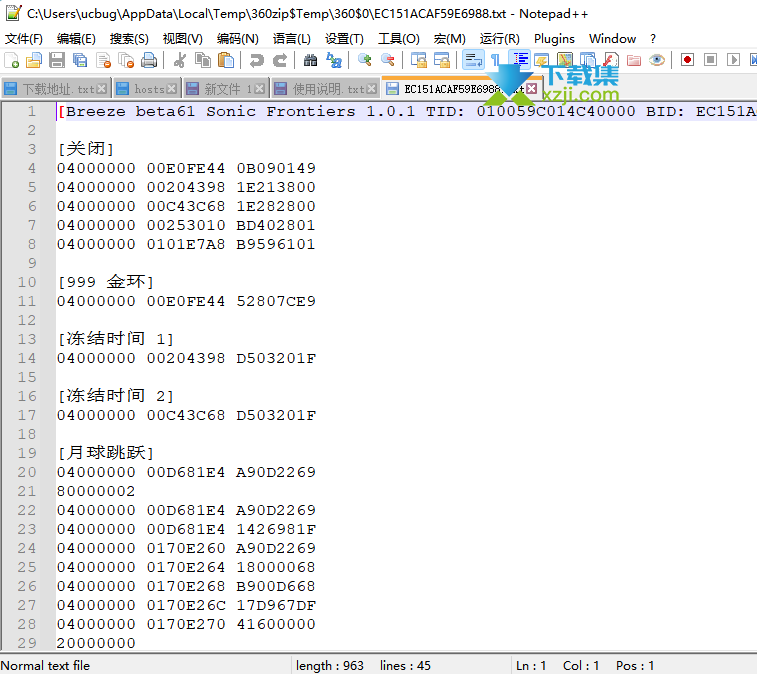Open the 搜索(S) menu

(x=129, y=39)
